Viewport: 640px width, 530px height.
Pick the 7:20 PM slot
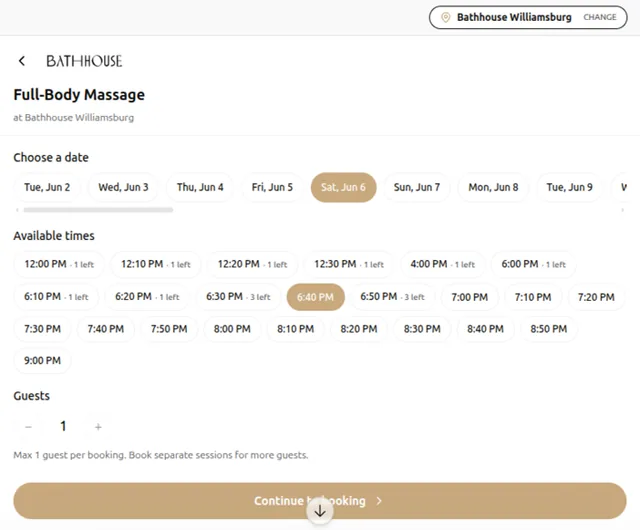click(x=596, y=297)
